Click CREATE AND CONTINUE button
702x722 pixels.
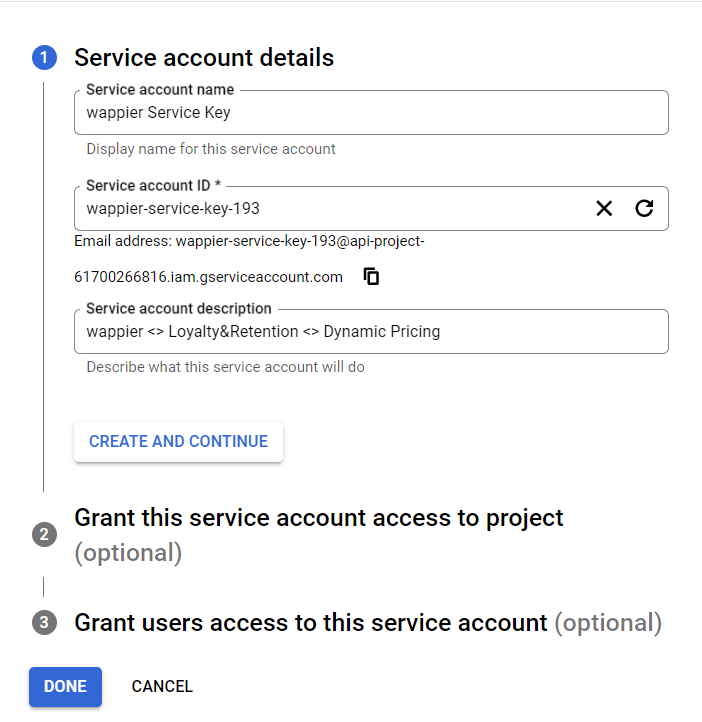(x=179, y=442)
